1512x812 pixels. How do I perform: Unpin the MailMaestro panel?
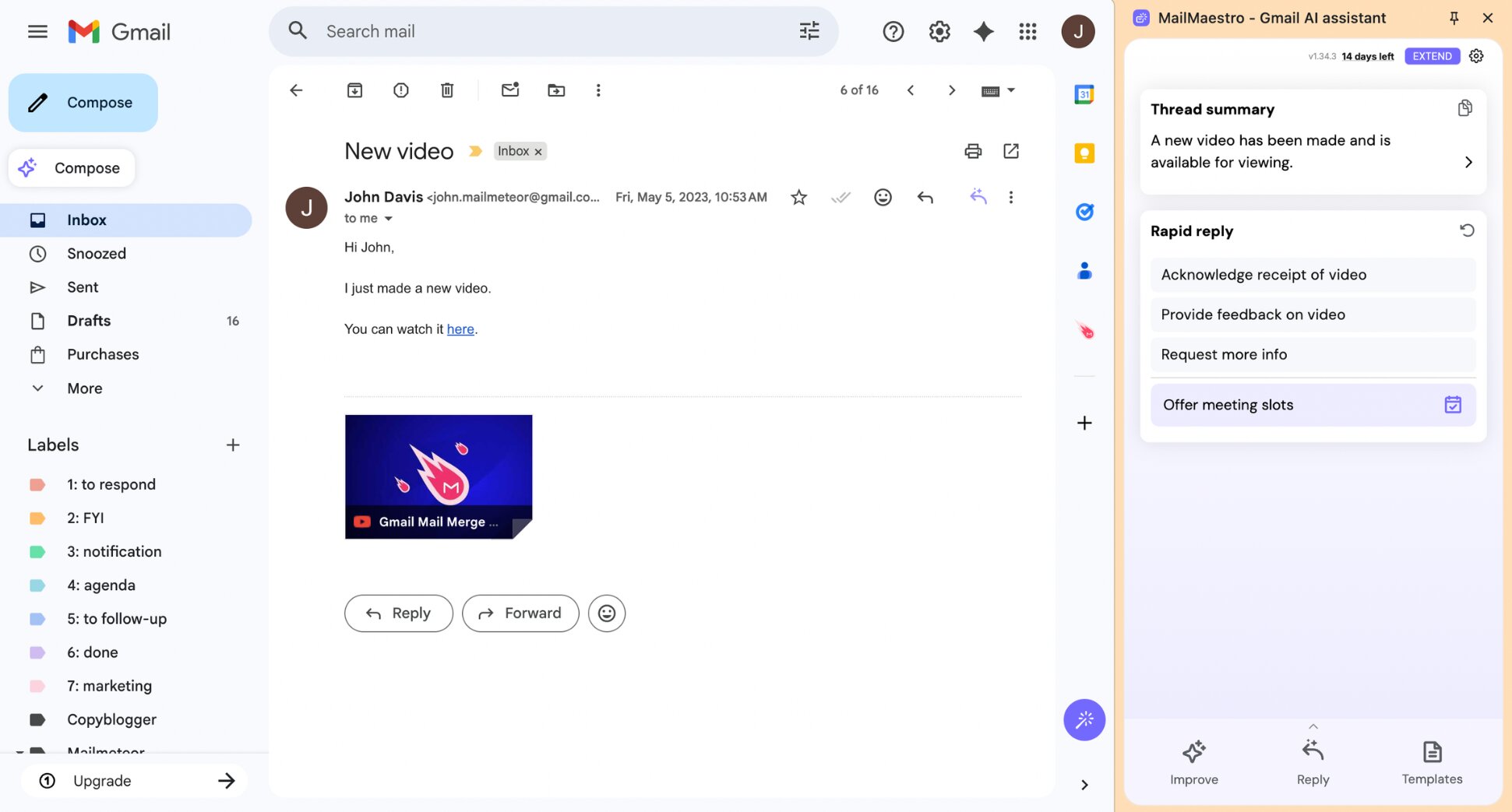[x=1454, y=17]
